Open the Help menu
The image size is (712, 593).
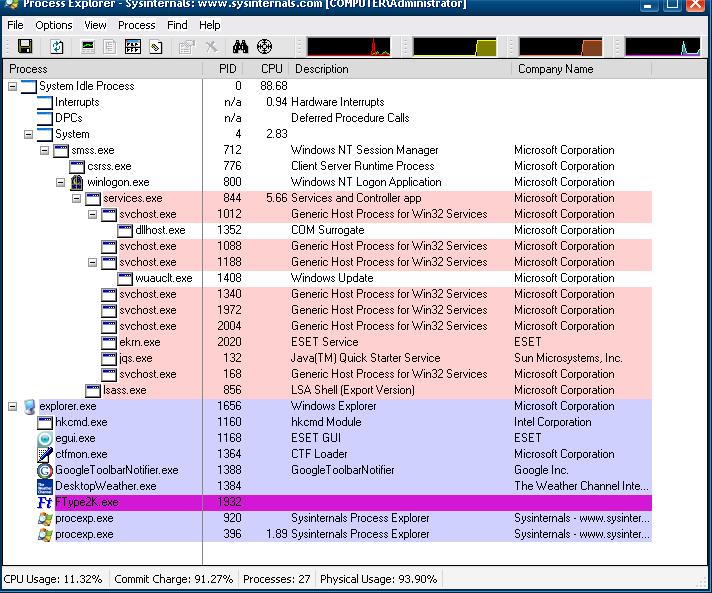click(209, 25)
